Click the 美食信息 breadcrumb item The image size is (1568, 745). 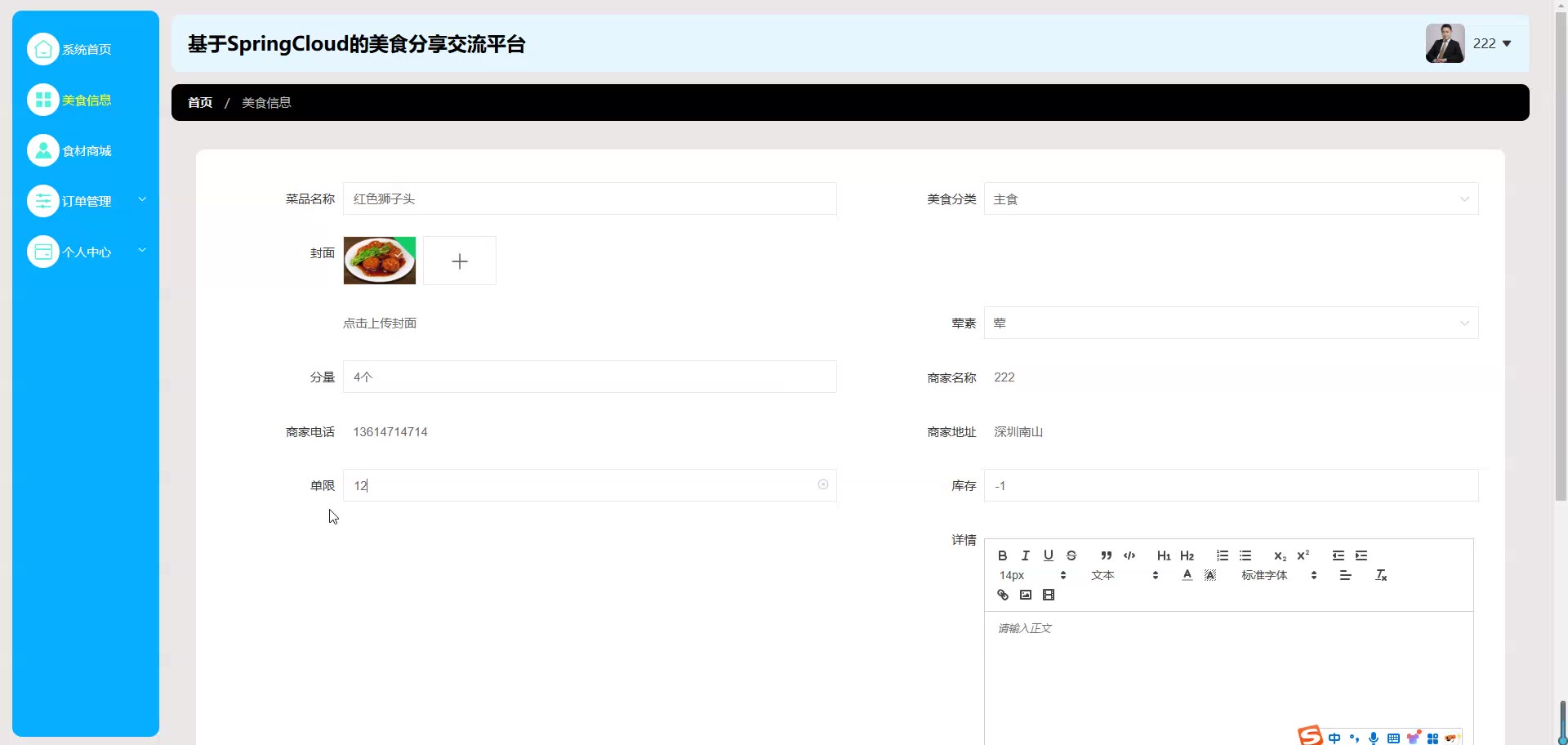266,102
